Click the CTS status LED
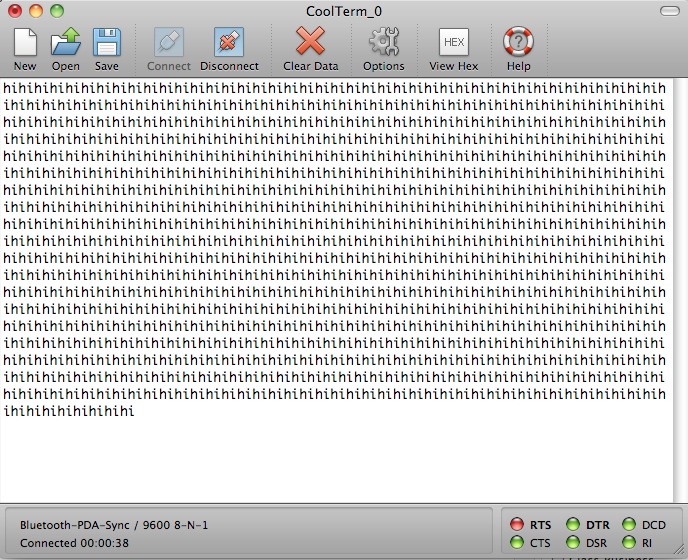 (517, 543)
